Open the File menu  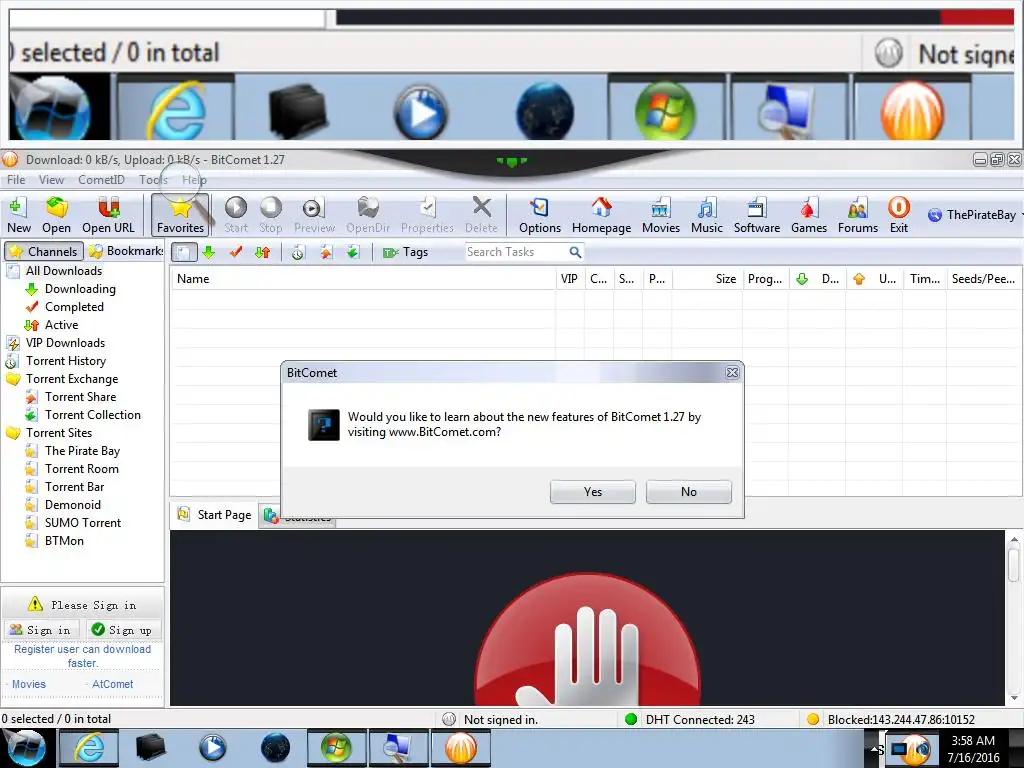coord(16,180)
